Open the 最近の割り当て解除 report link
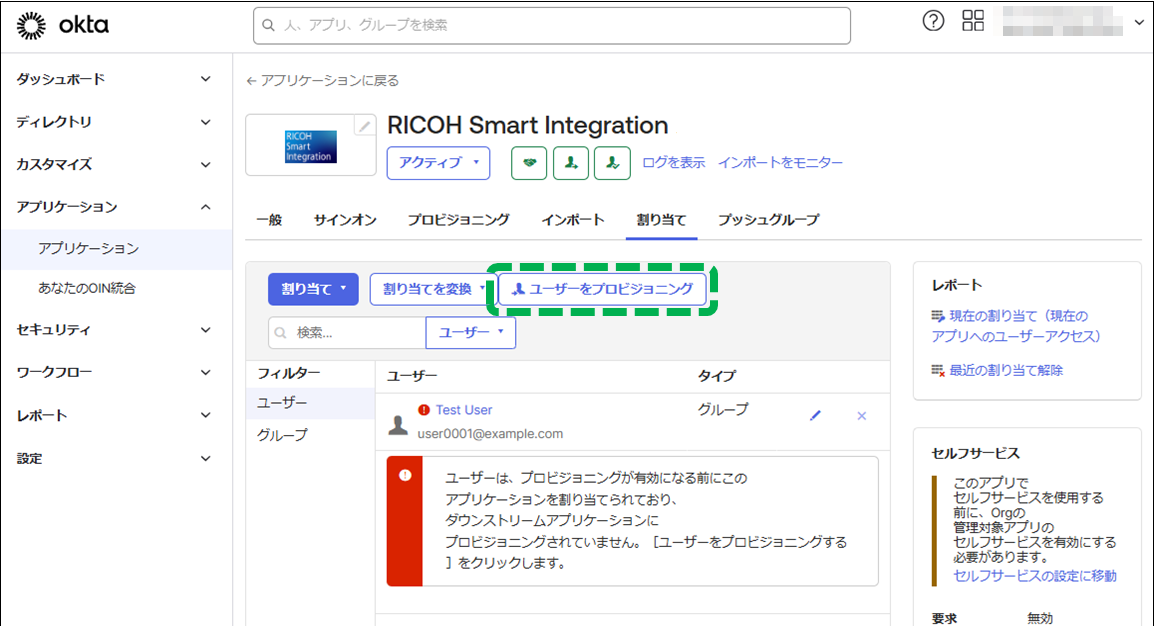The height and width of the screenshot is (626, 1154). 1006,370
